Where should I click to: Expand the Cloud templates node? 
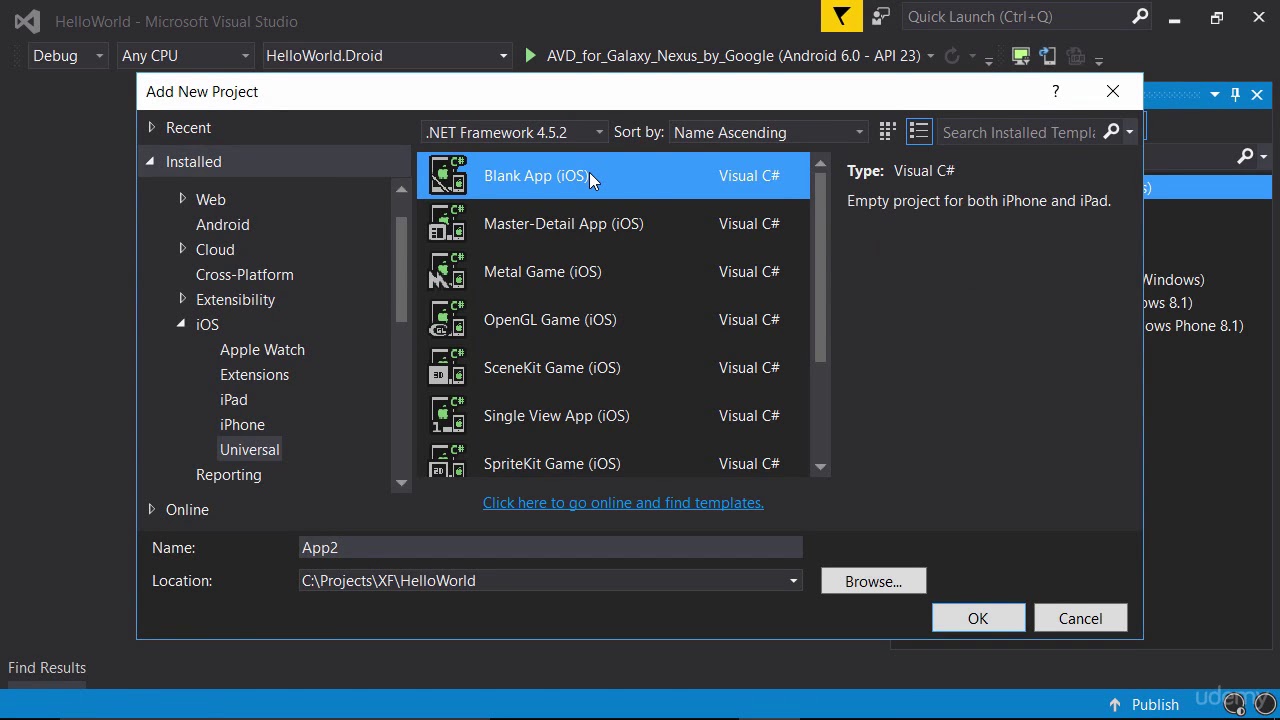coord(182,249)
